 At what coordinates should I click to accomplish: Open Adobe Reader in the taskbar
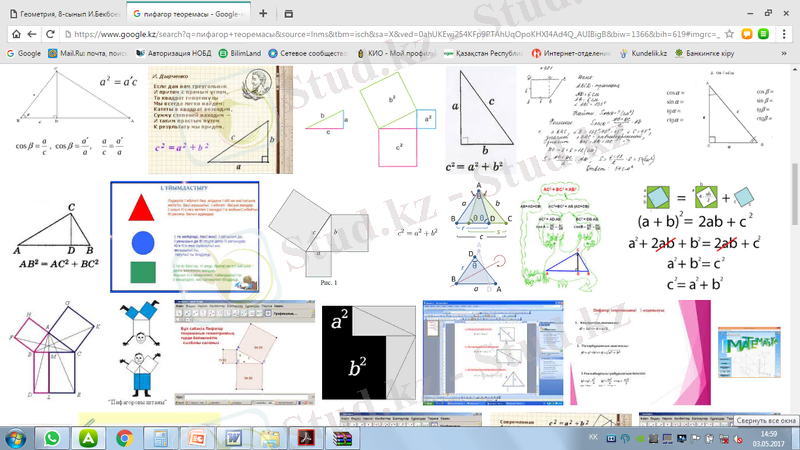pyautogui.click(x=306, y=438)
